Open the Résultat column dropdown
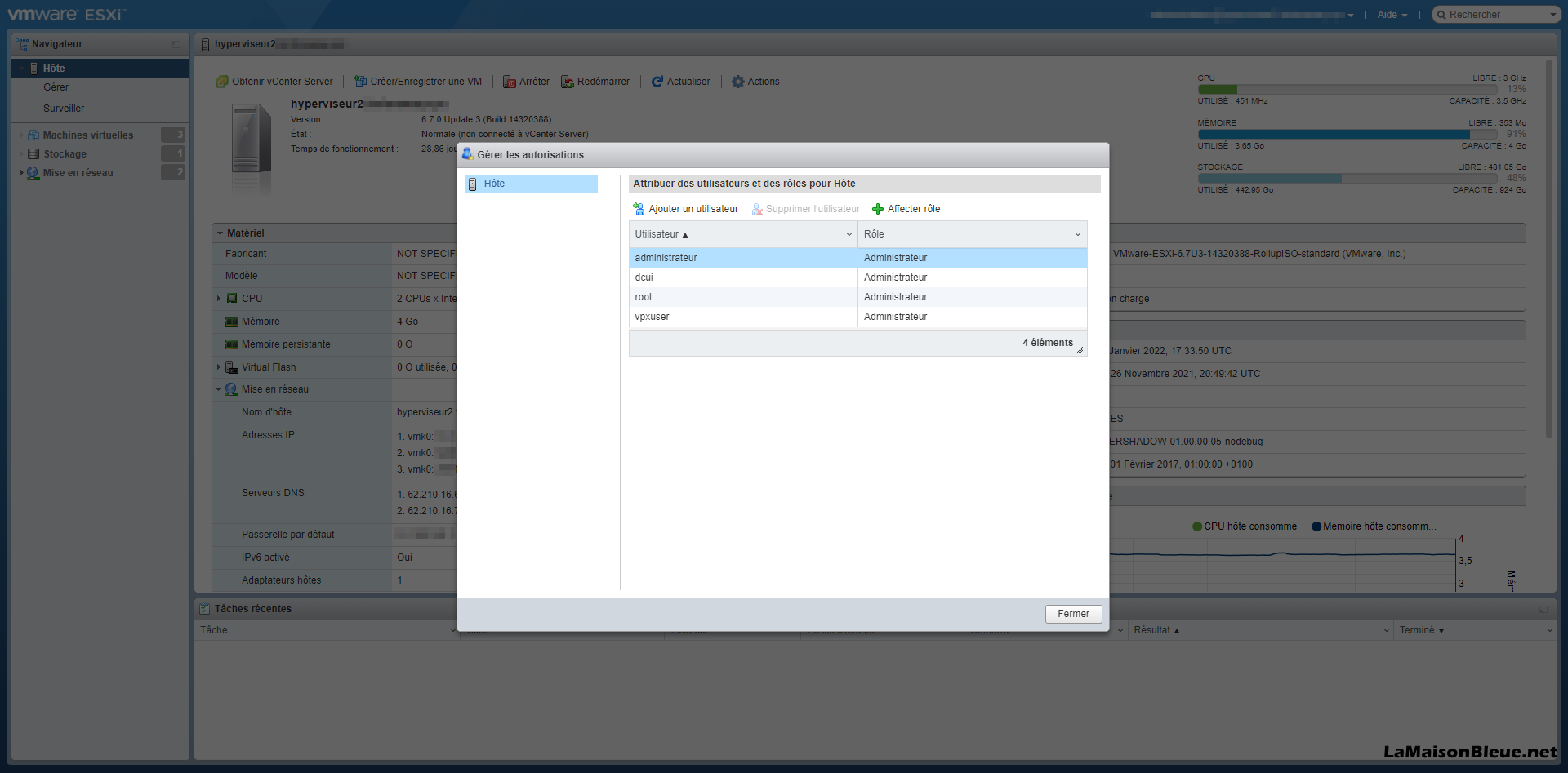The image size is (1568, 773). click(x=1387, y=630)
